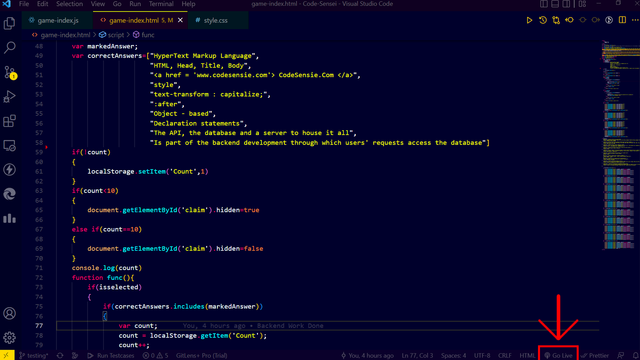Screen dimensions: 640x360
Task: Open the Remote Explorer view
Action: click(9, 145)
